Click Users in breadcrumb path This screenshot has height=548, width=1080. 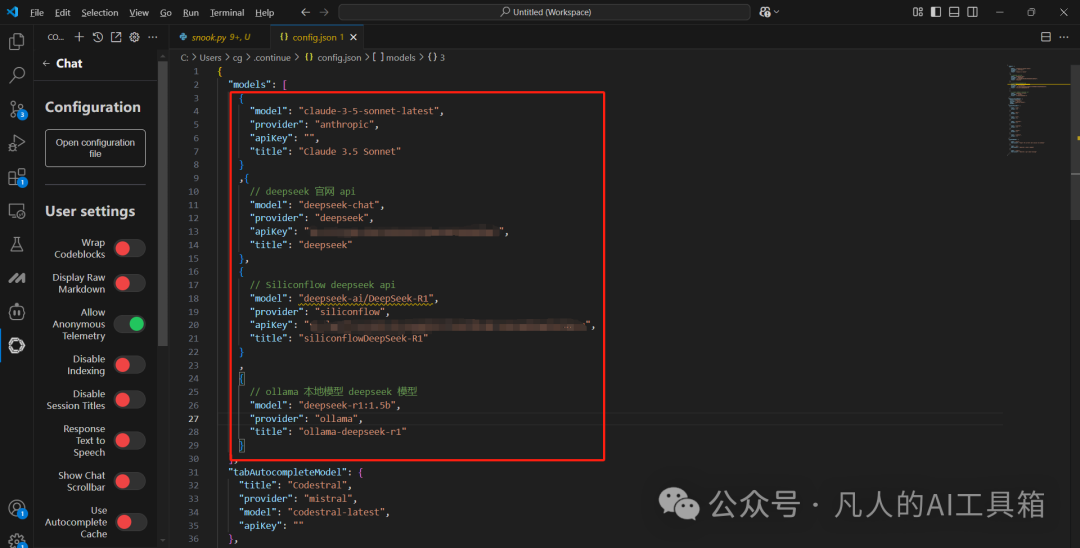210,58
